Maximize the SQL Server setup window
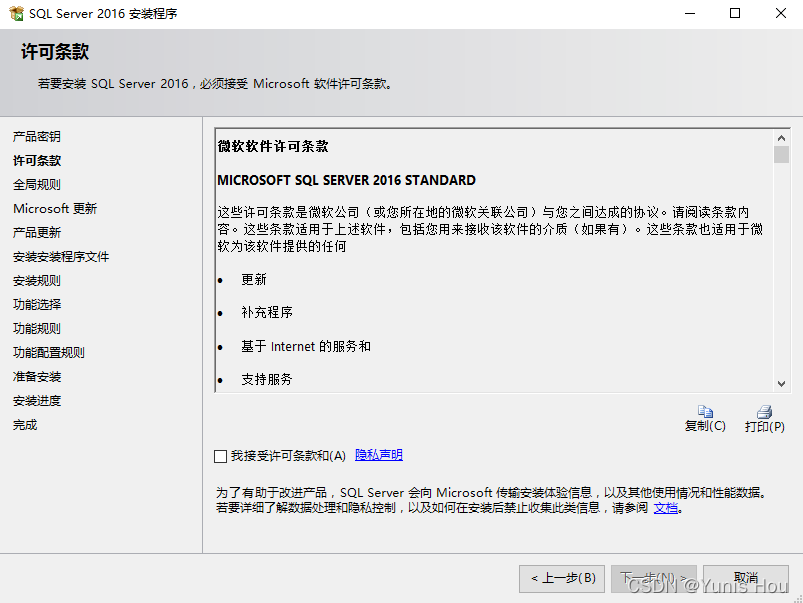The image size is (803, 603). (735, 13)
